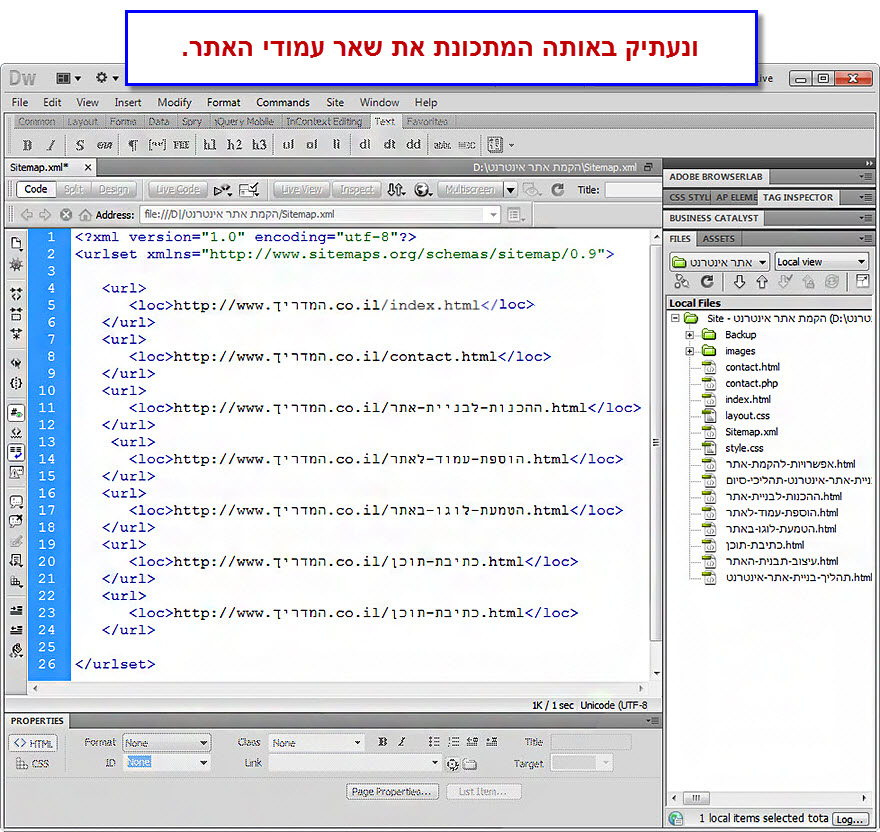Click the Italic icon in Text toolbar
The height and width of the screenshot is (832, 880).
(x=51, y=145)
